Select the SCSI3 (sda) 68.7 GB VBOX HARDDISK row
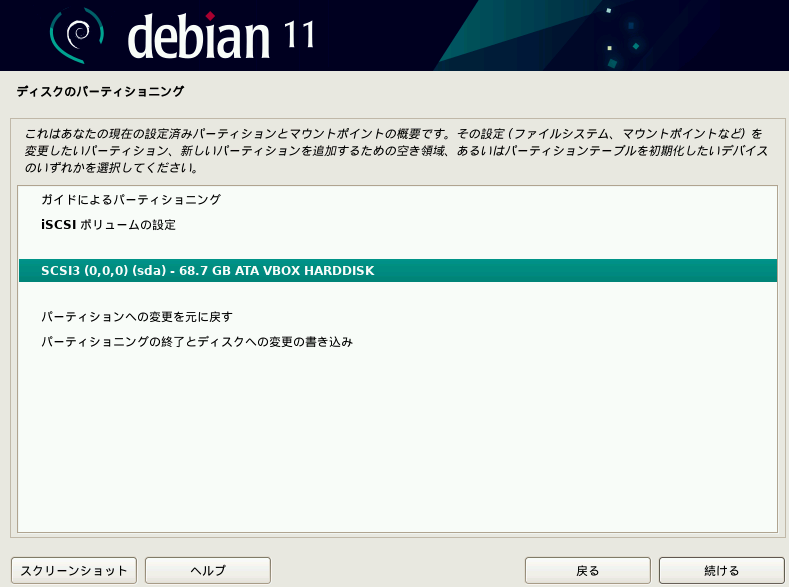Viewport: 789px width, 587px height. (x=398, y=271)
